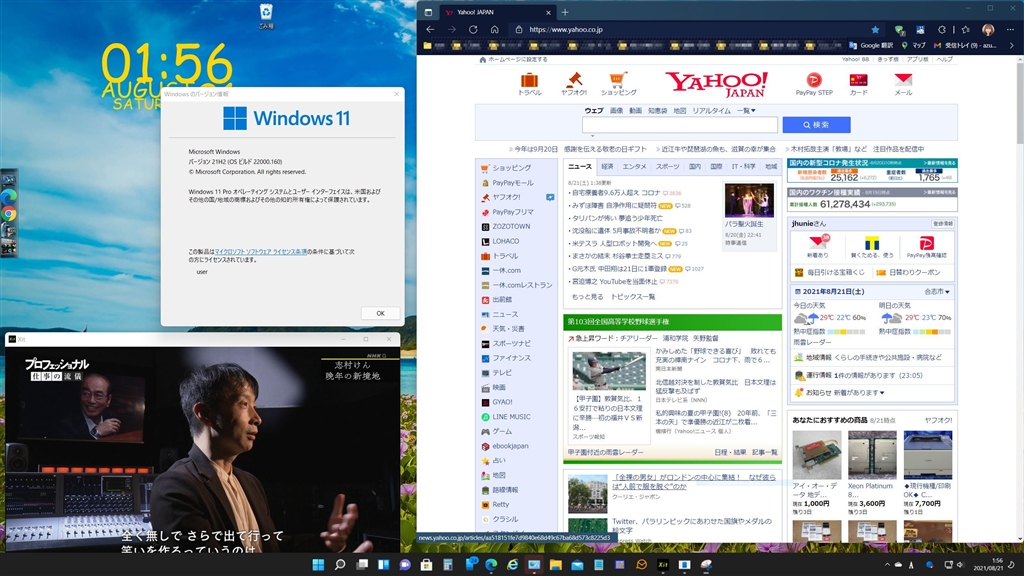Click the ショッピング cart icon in header
This screenshot has width=1024, height=576.
tap(619, 80)
